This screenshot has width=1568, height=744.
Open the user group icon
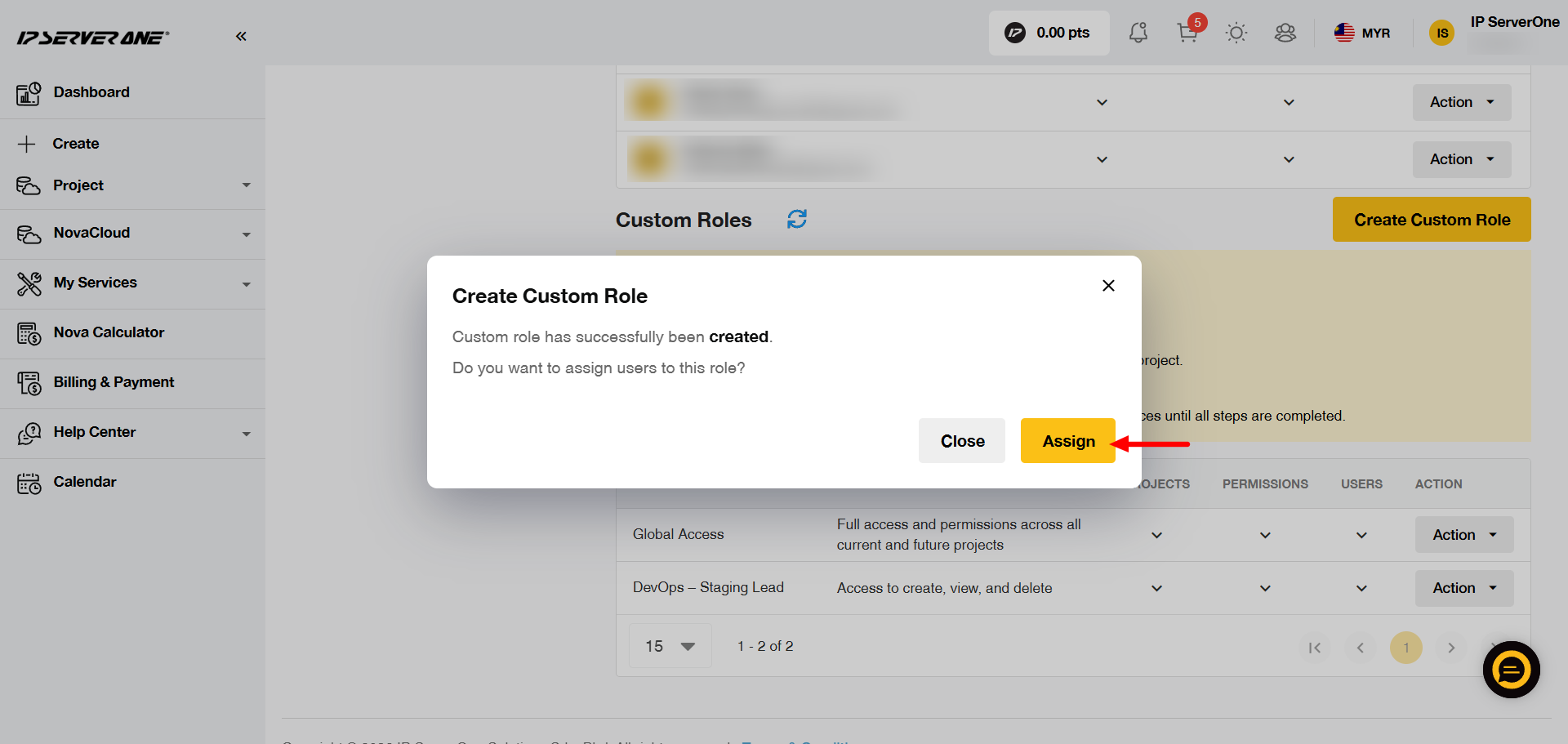tap(1285, 33)
